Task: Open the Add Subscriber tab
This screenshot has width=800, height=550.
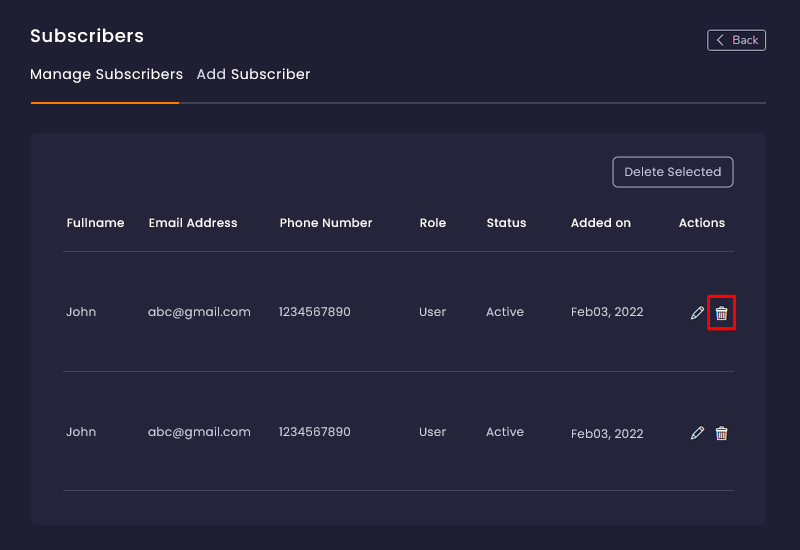Action: 253,75
